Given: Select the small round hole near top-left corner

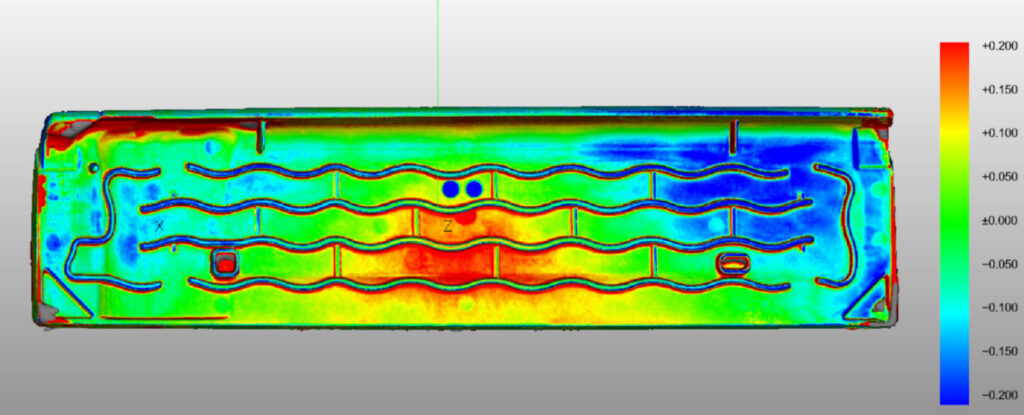Looking at the screenshot, I should [x=94, y=168].
